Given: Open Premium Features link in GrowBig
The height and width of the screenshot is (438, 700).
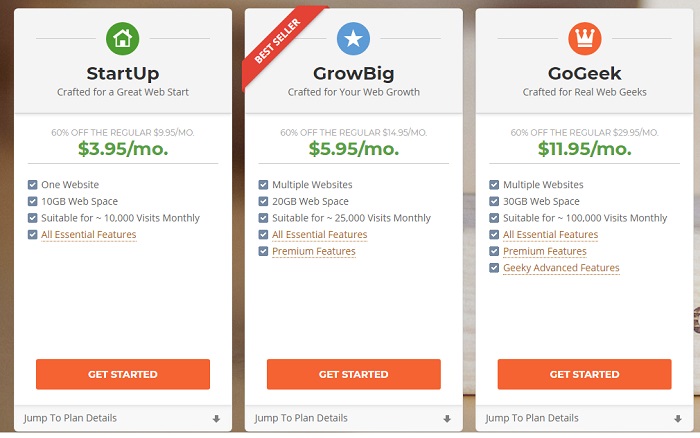Looking at the screenshot, I should tap(314, 252).
